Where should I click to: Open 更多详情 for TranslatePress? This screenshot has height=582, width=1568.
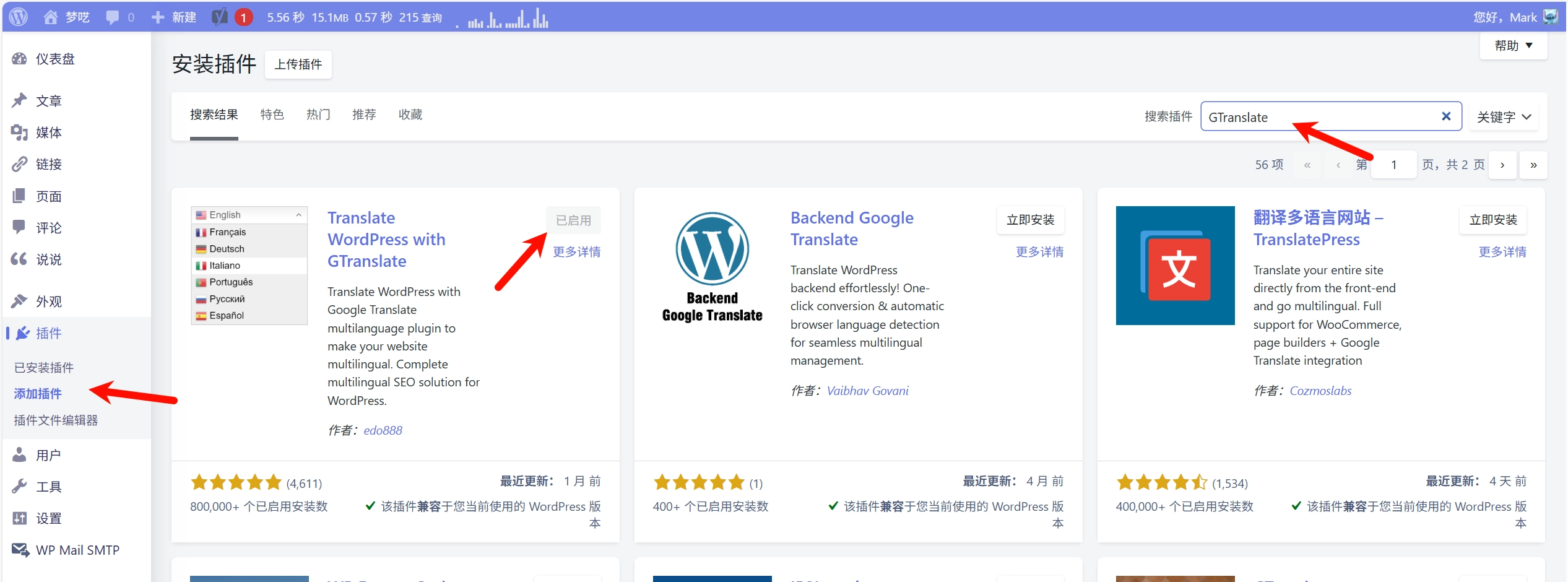pos(1502,252)
